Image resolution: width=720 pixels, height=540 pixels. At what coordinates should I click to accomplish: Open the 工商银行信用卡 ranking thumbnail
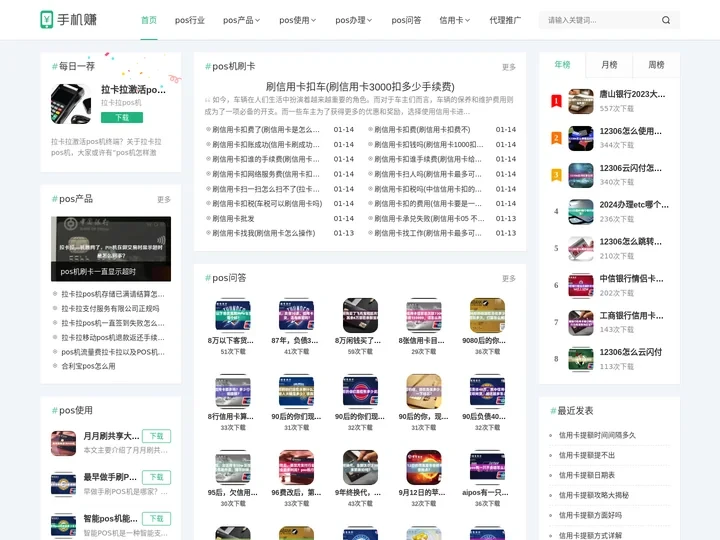581,322
